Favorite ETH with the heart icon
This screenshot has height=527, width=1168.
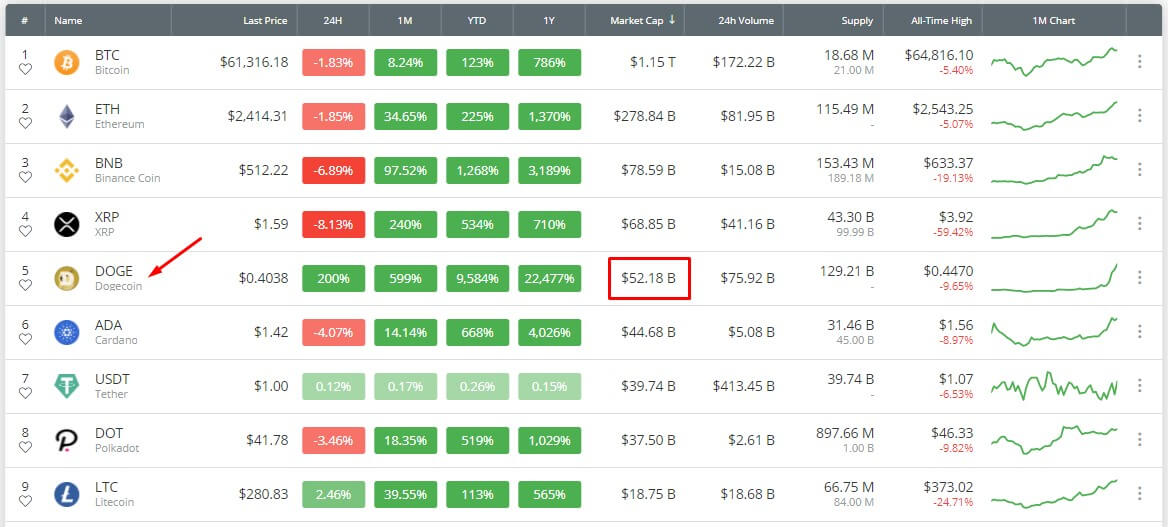pos(25,123)
